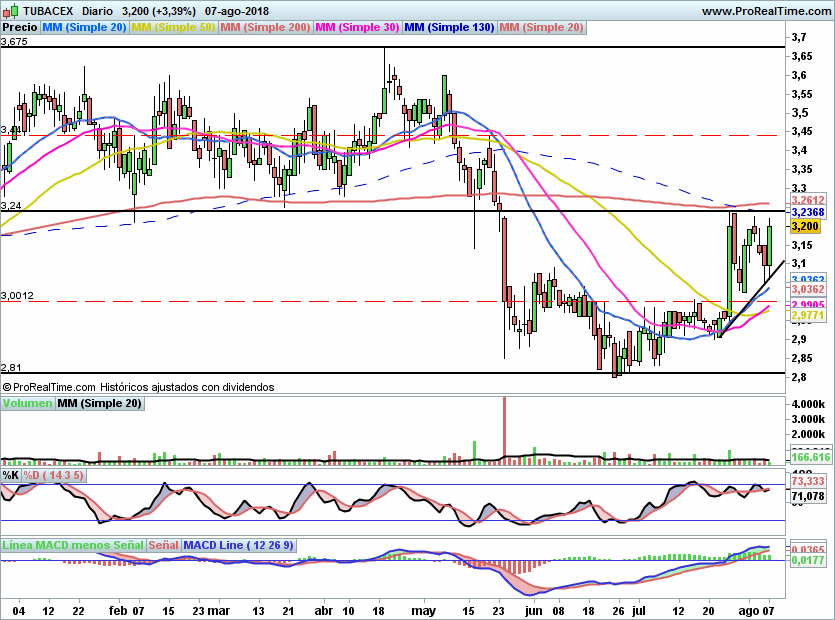Open the MACD Line (12 26 9) label
This screenshot has height=620, width=835.
click(238, 546)
